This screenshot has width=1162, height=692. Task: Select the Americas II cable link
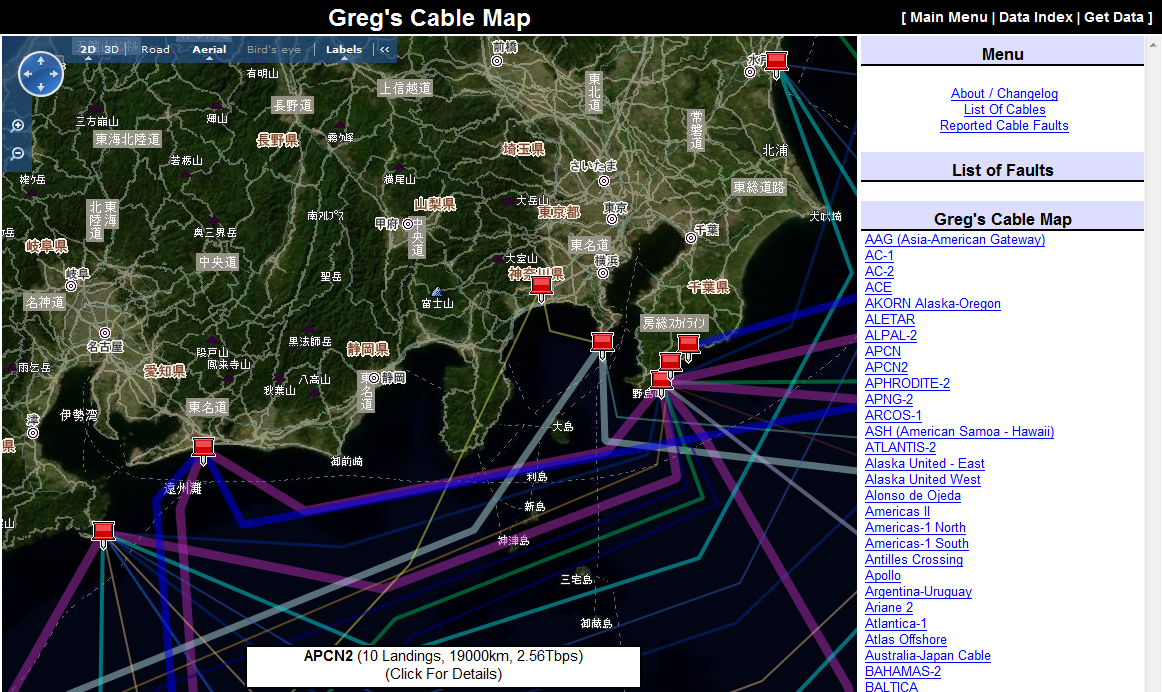pyautogui.click(x=897, y=511)
